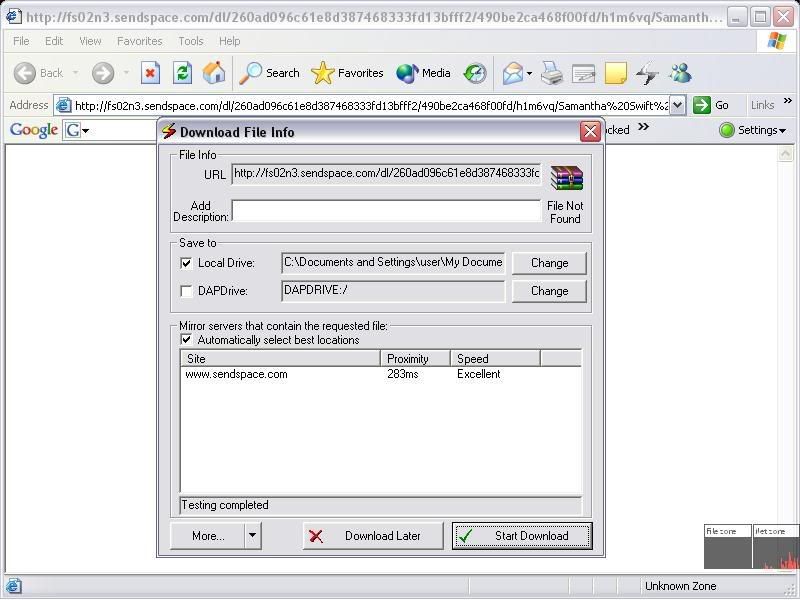Click the Stop loading toolbar icon
Screen dimensions: 800x600
[150, 73]
